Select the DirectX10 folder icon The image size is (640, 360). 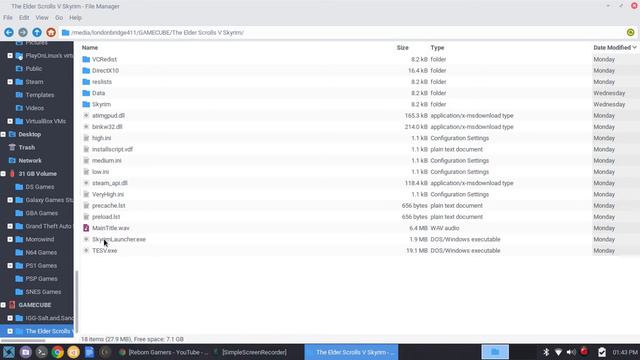[86, 71]
